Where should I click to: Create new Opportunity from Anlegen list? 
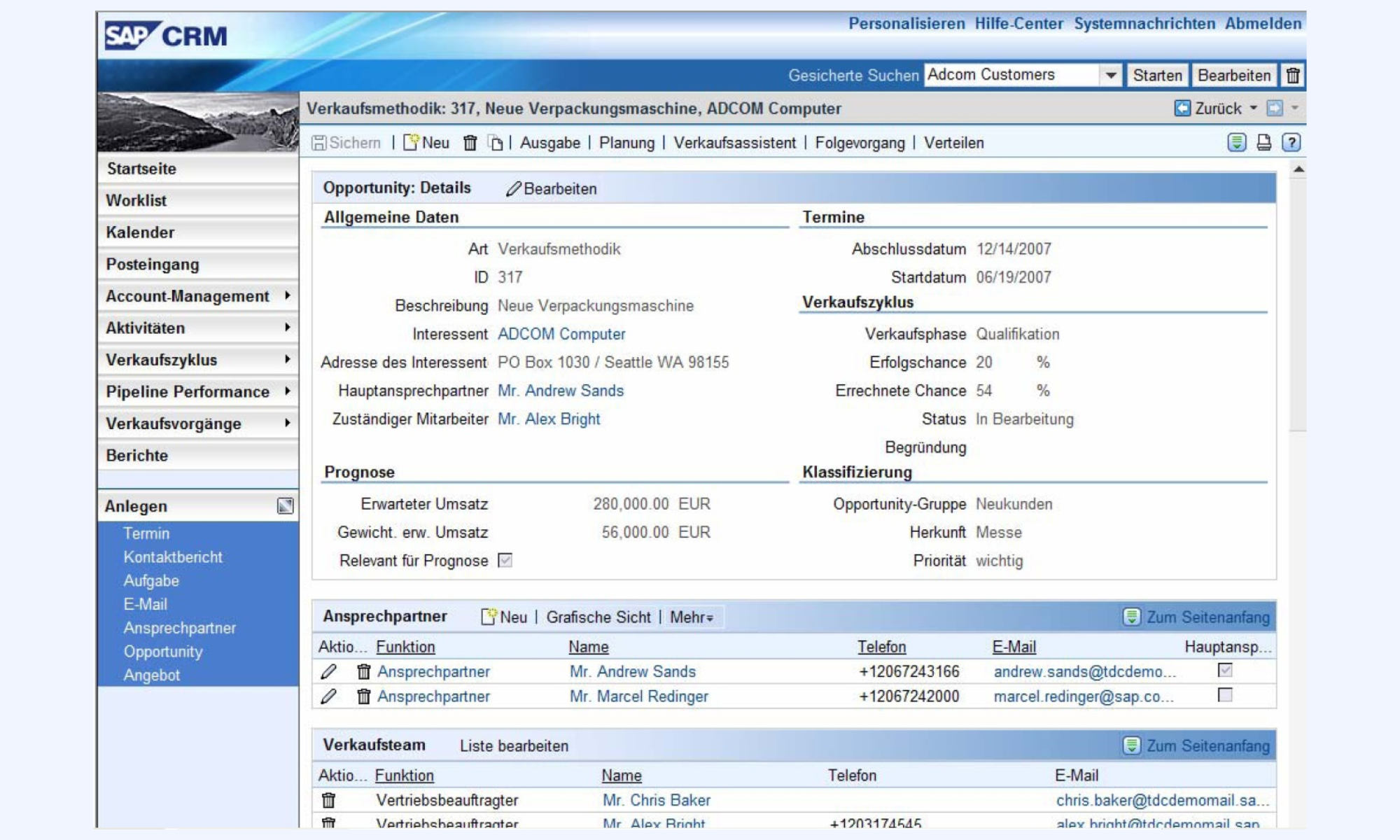click(163, 652)
